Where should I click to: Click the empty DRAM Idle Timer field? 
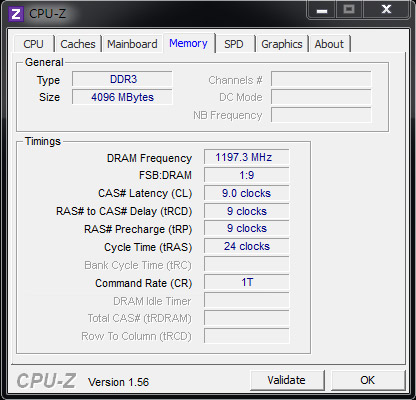coord(246,300)
